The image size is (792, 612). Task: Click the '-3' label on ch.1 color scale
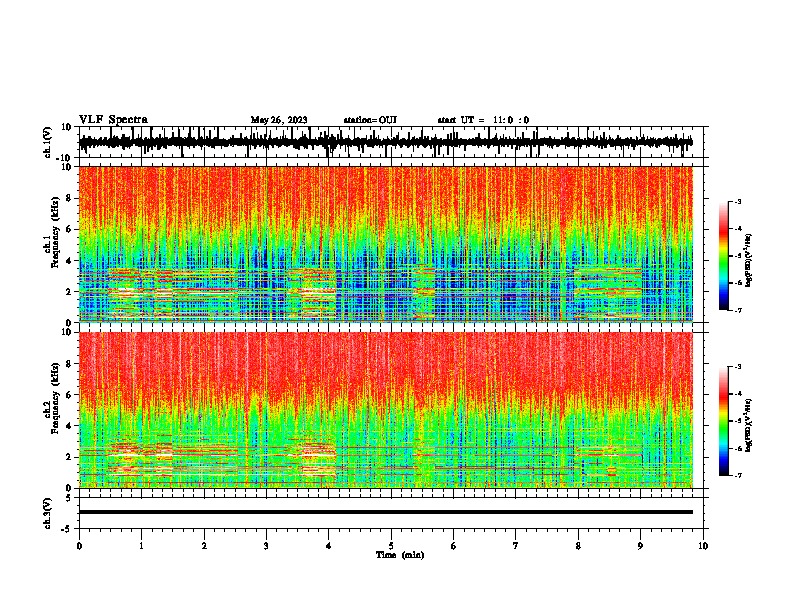tap(738, 202)
